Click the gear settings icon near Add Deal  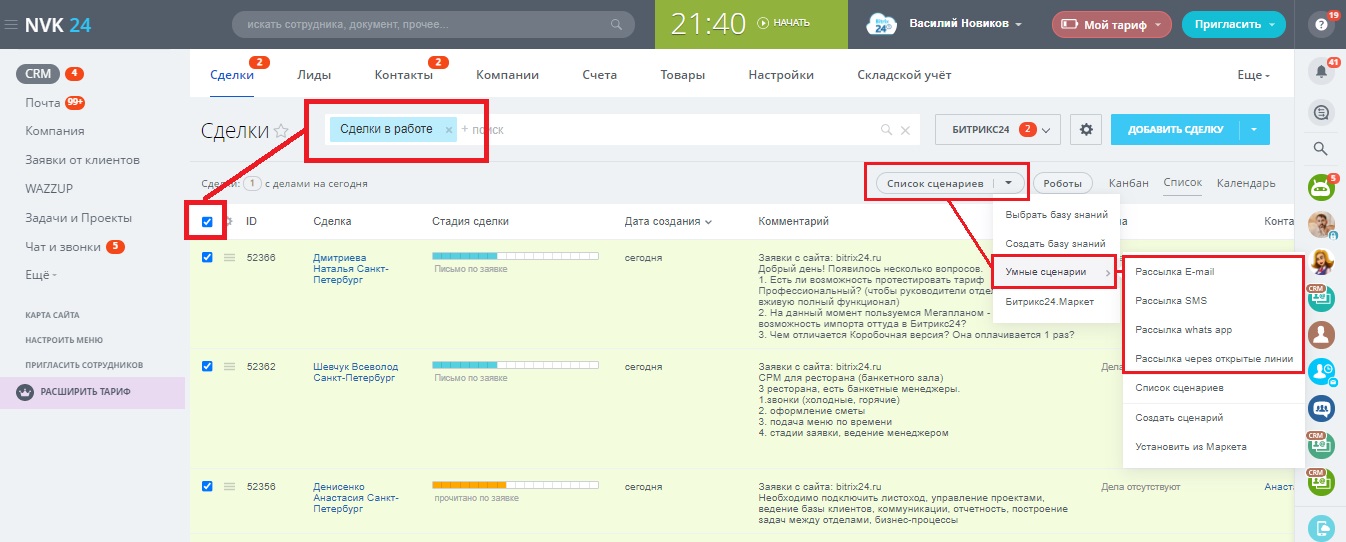tap(1085, 129)
